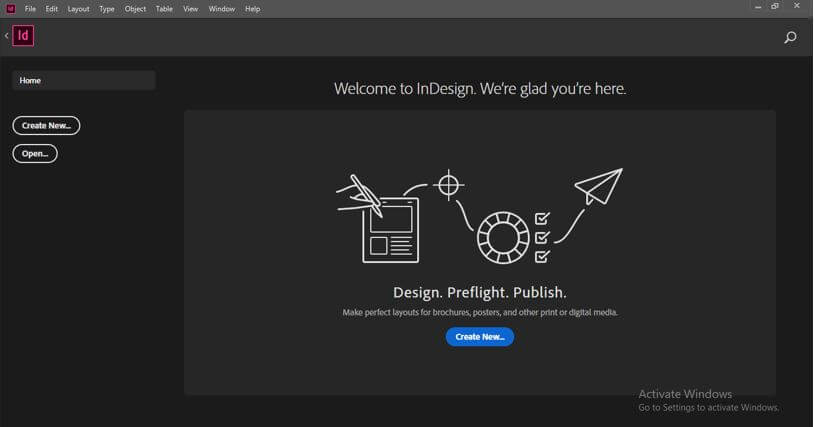
Task: Open the File menu
Action: click(30, 9)
